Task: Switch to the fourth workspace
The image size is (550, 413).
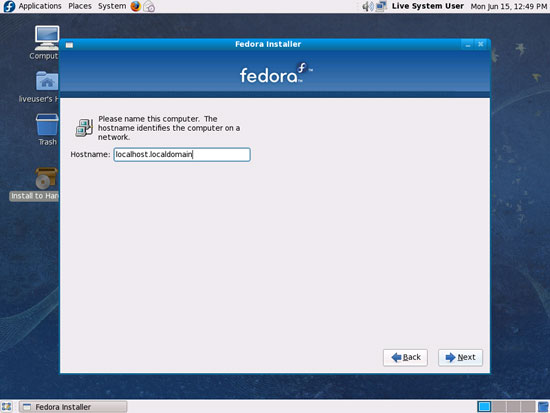Action: tap(528, 407)
